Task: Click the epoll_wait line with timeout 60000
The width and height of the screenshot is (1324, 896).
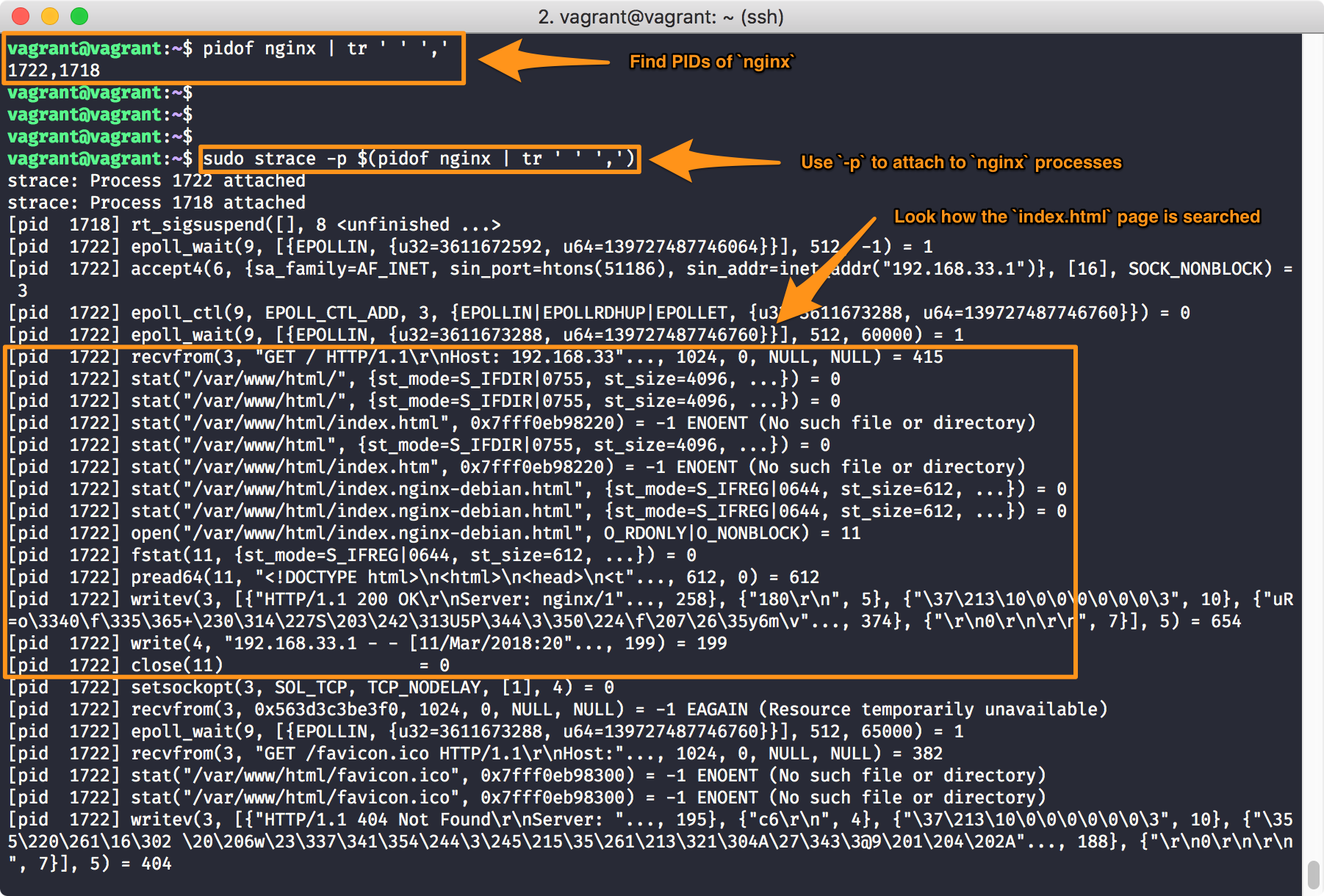Action: [486, 335]
